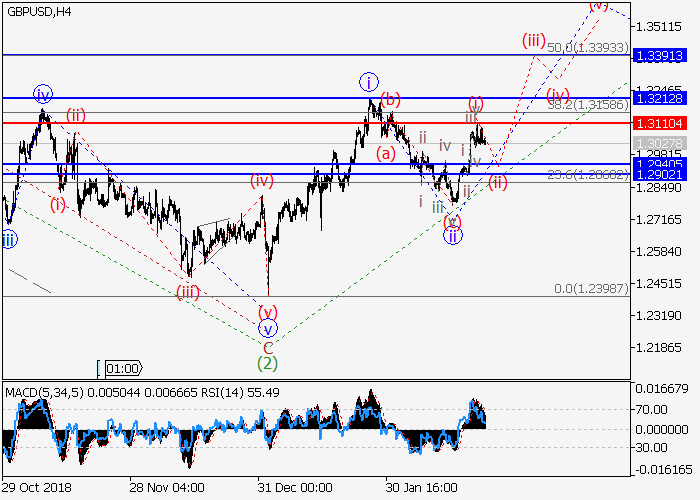Select the green (2) wave label
700x500 pixels.
click(267, 362)
